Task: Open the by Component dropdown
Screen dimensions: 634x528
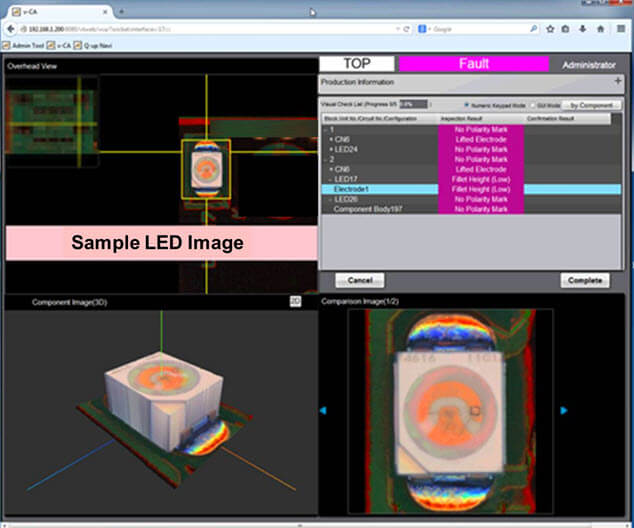Action: pos(592,104)
